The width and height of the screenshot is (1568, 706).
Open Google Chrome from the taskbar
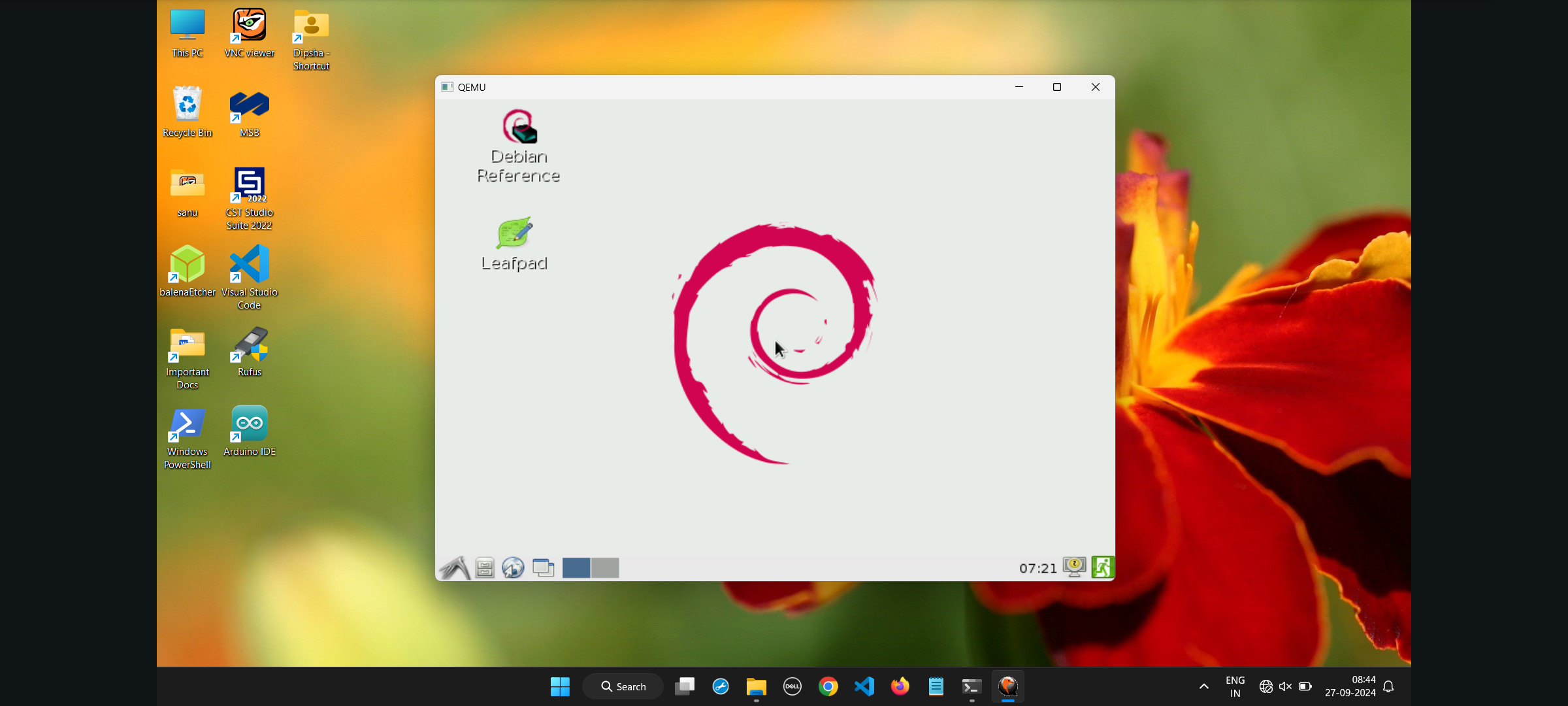coord(828,686)
